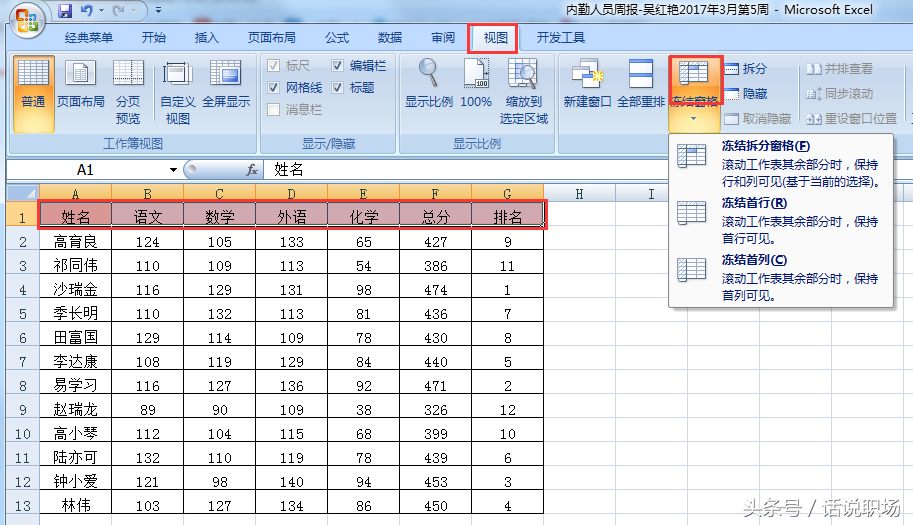Switch to 普通 normal view

tap(33, 94)
